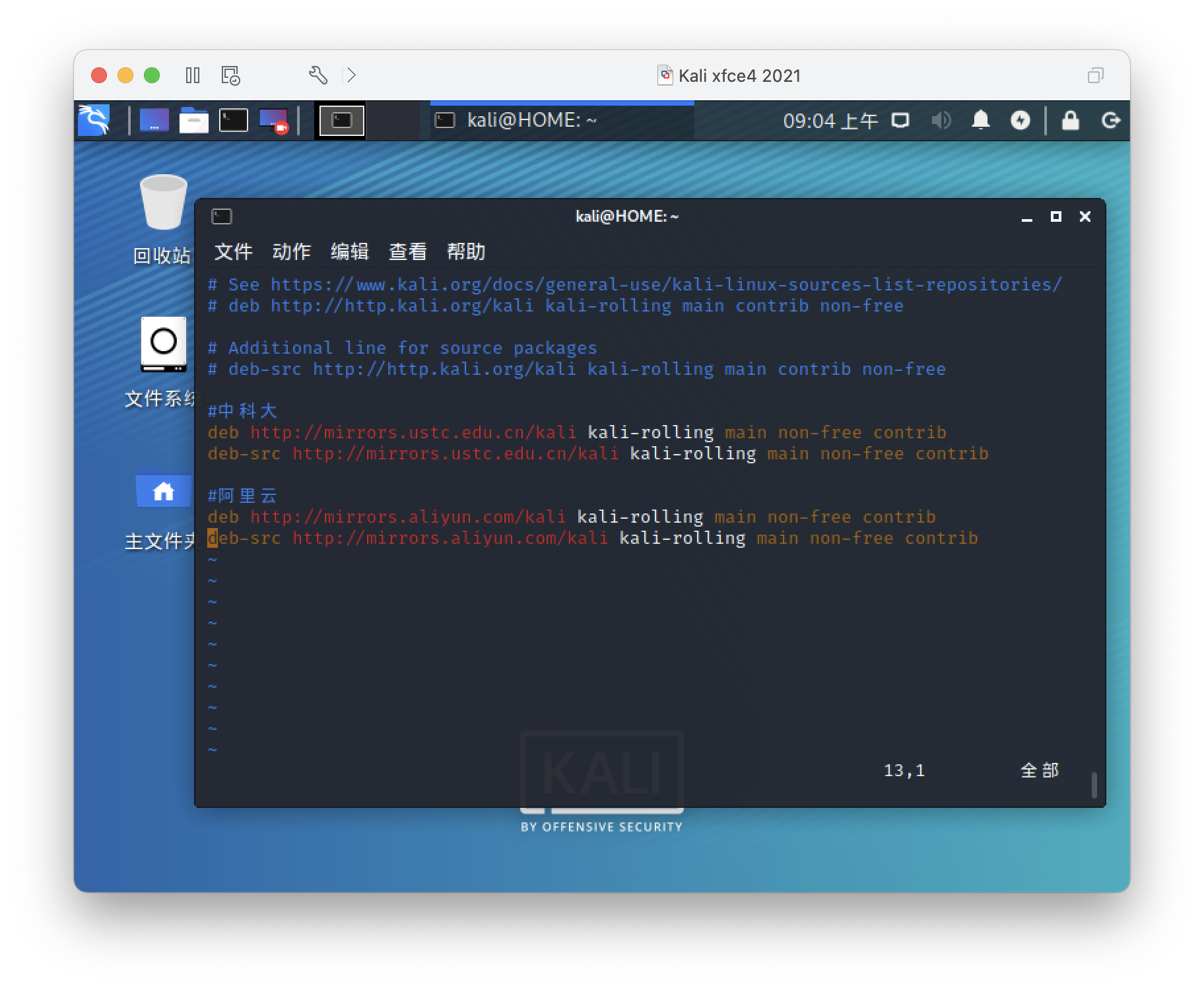Viewport: 1204px width, 990px height.
Task: Open the 帮助 (Help) menu
Action: [x=466, y=251]
